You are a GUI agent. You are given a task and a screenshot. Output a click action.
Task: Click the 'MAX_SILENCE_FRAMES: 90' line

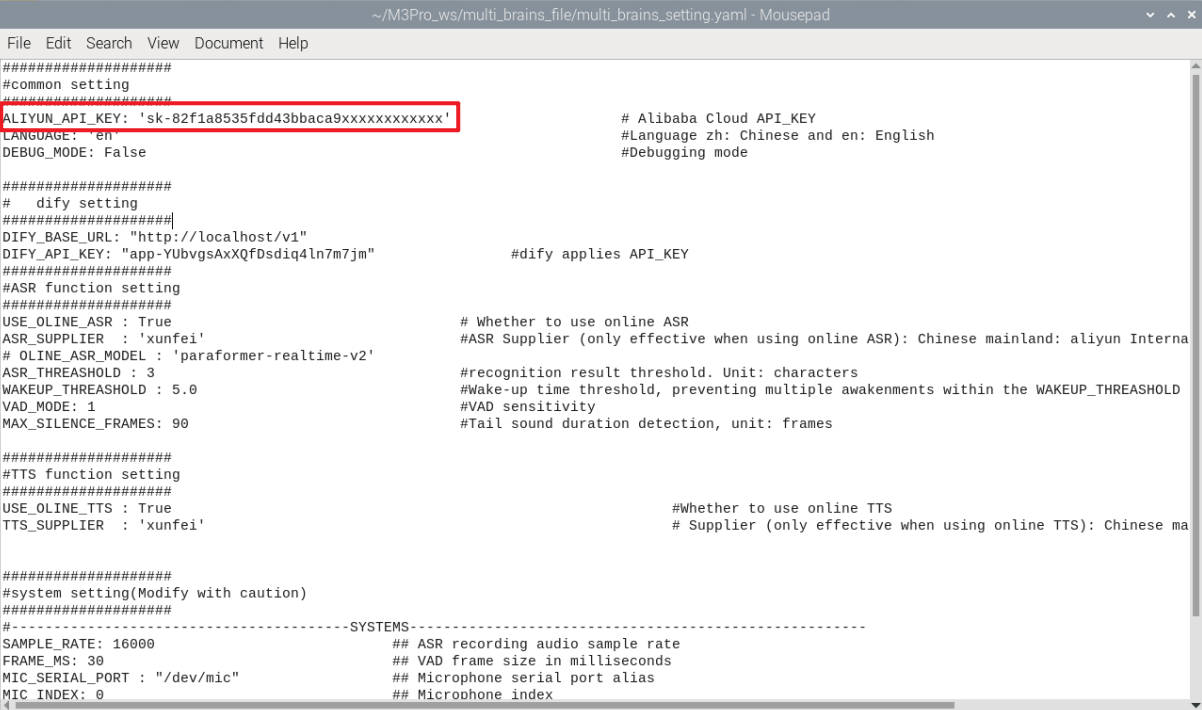(95, 424)
